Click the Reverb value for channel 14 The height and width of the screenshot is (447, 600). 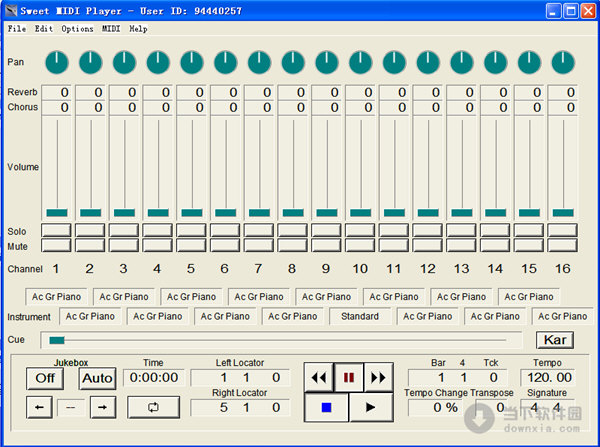click(x=495, y=92)
